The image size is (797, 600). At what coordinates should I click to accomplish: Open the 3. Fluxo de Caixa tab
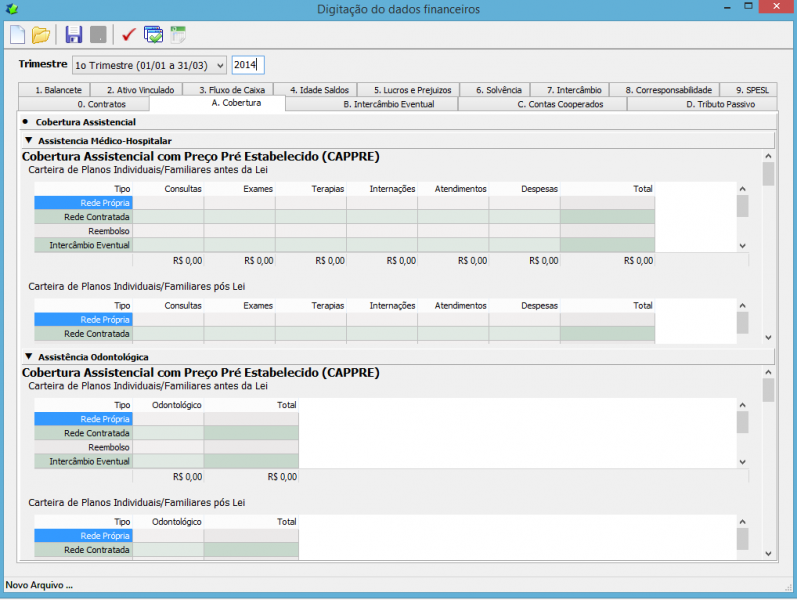228,89
